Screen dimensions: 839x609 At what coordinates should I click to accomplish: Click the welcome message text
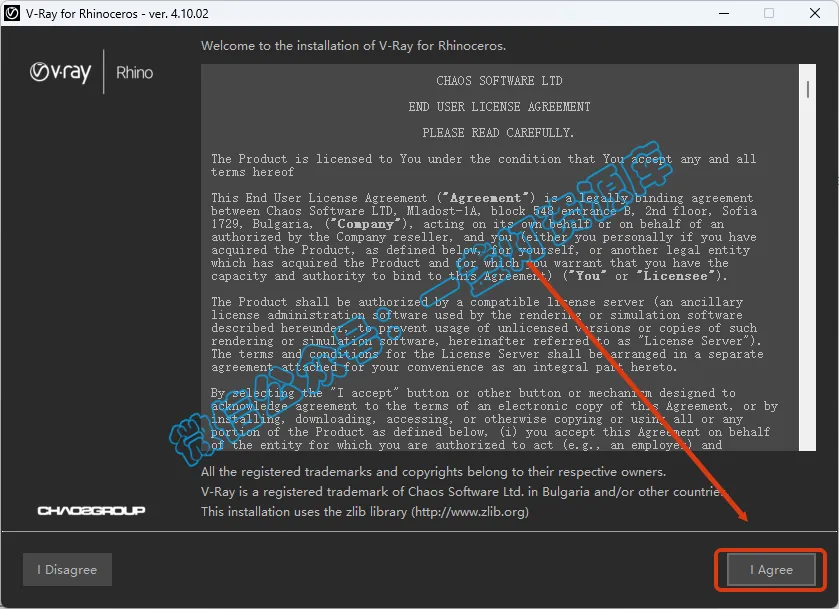(353, 45)
